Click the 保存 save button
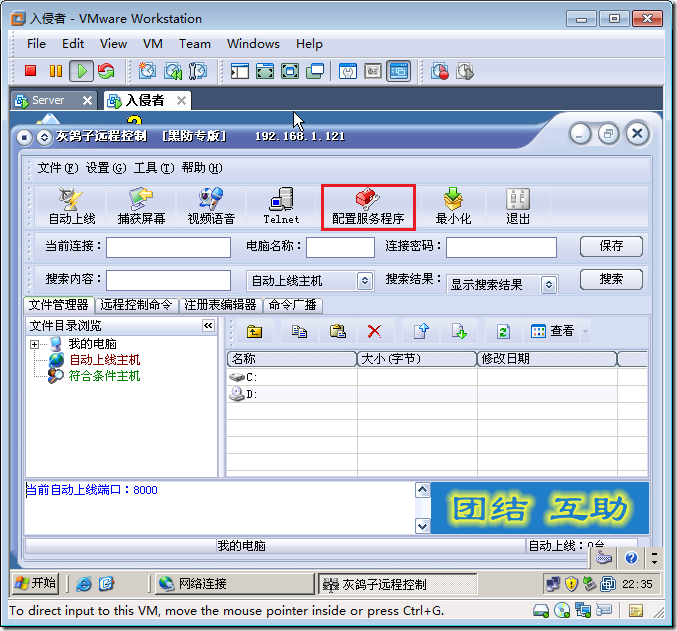Screen dimensions: 677x631 pyautogui.click(x=611, y=246)
